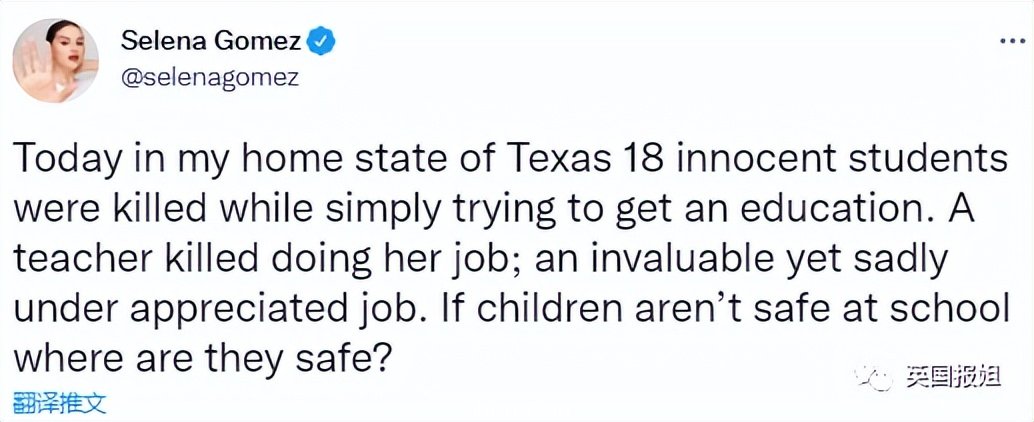Click the tweet's first line starting "Today"
This screenshot has width=1034, height=422.
pos(511,162)
